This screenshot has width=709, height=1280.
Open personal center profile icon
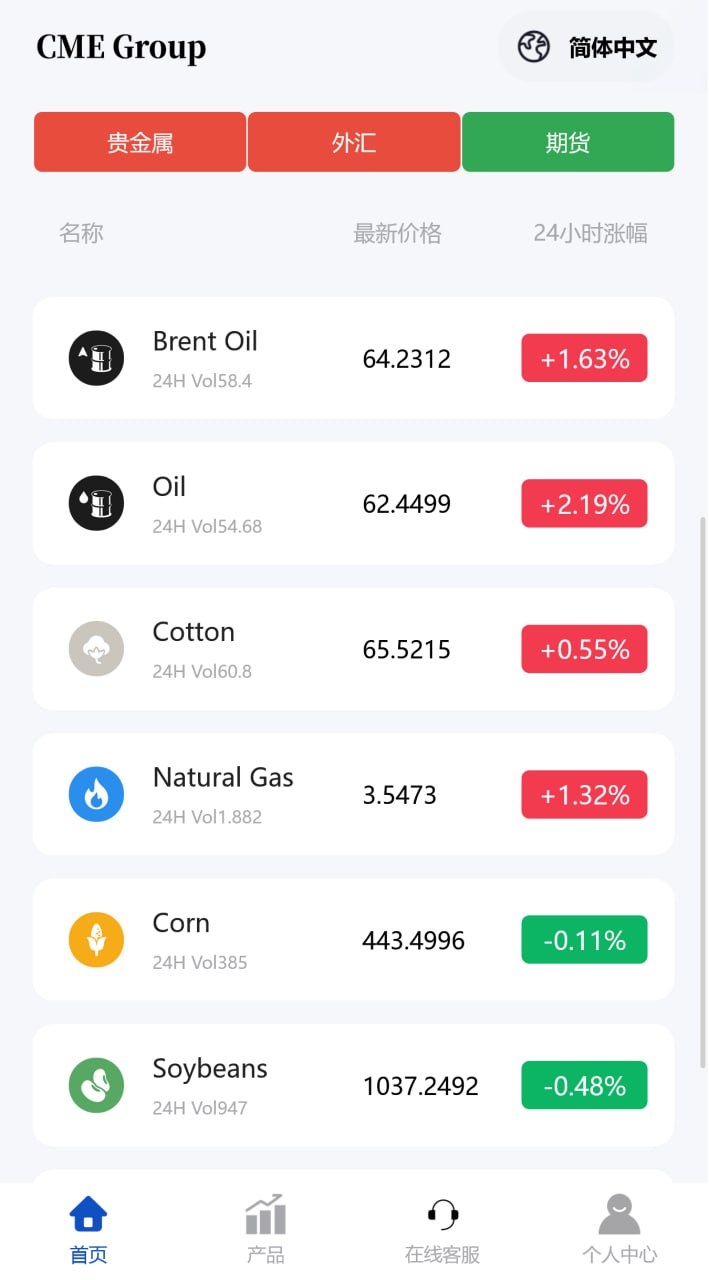[619, 1216]
